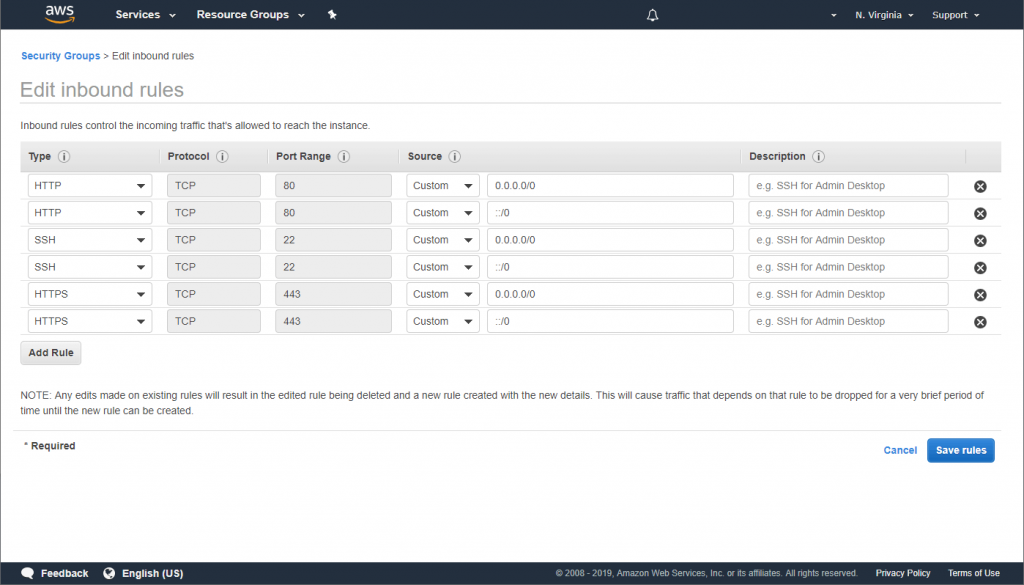Save the inbound rules
Viewport: 1024px width, 585px height.
tap(960, 450)
